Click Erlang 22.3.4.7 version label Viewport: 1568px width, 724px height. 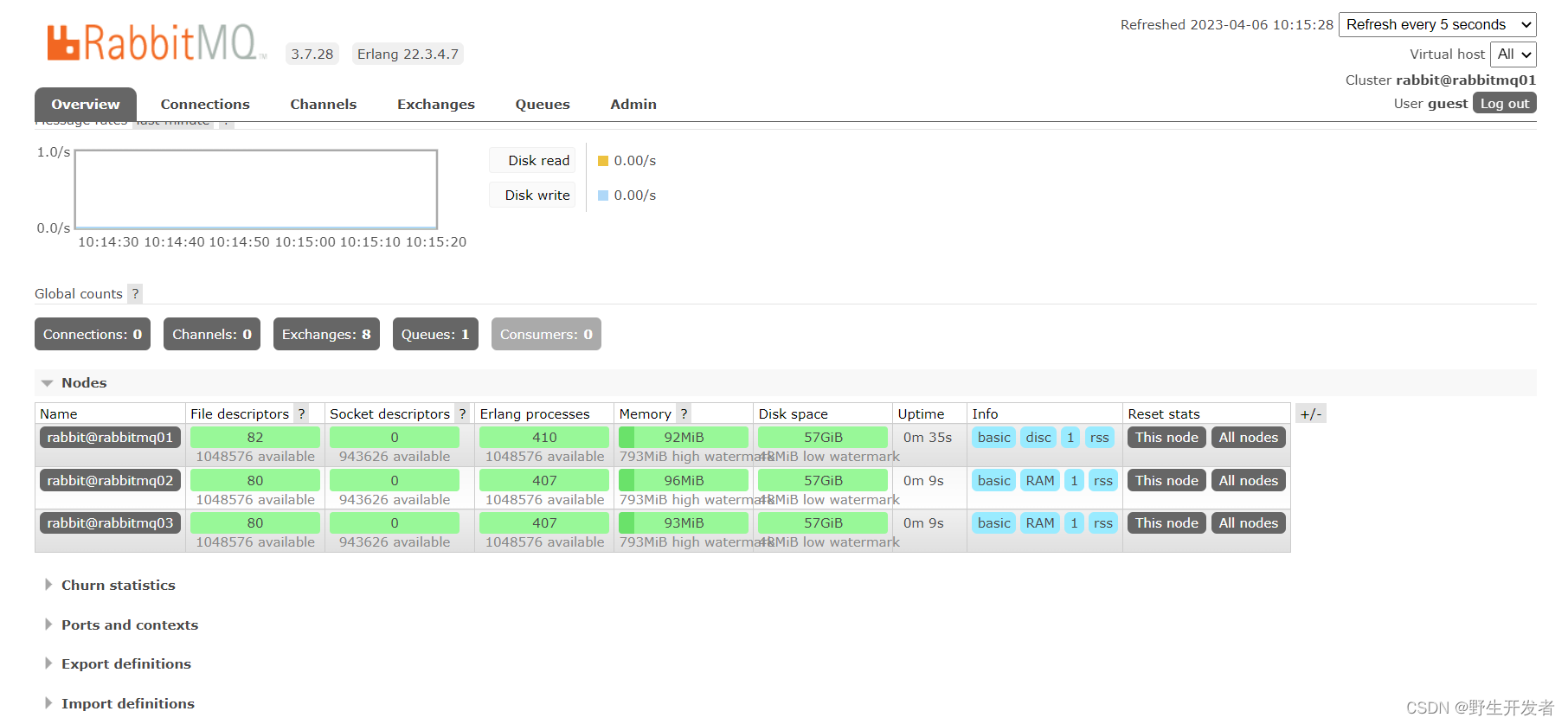tap(408, 54)
